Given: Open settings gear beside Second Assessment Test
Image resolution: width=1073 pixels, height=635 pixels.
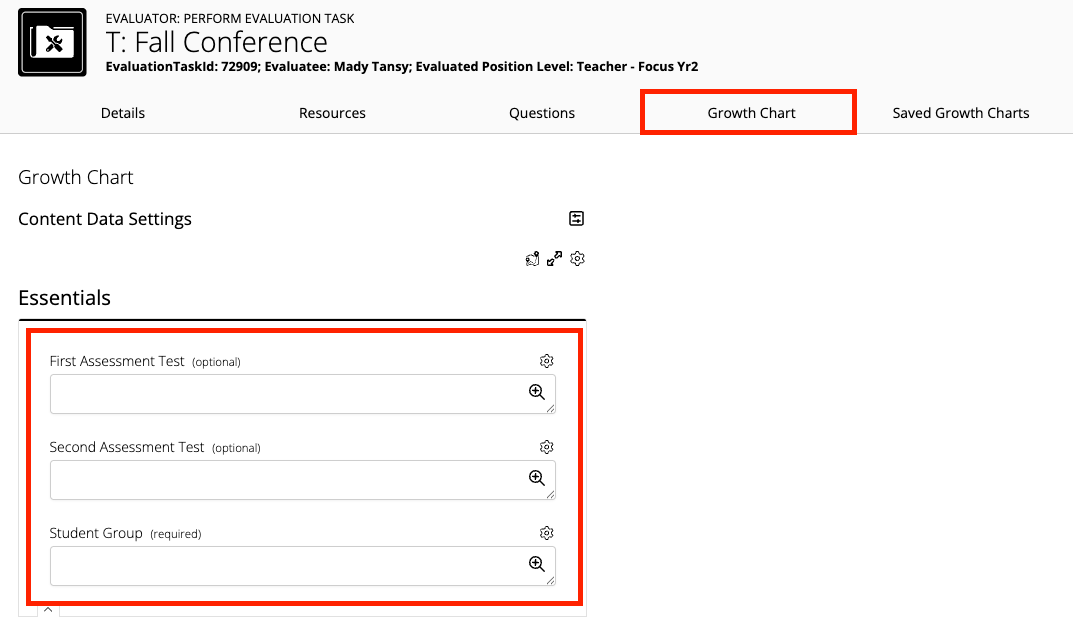Looking at the screenshot, I should (x=546, y=447).
